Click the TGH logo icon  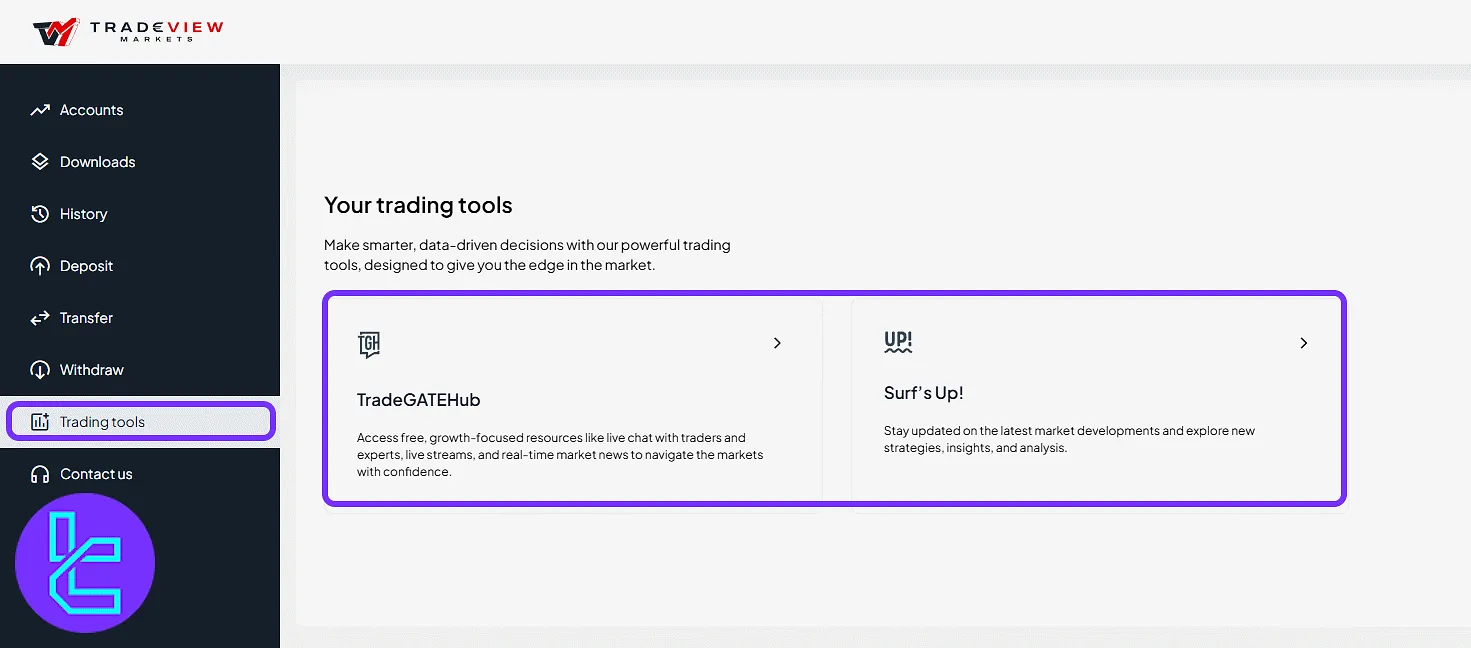369,345
